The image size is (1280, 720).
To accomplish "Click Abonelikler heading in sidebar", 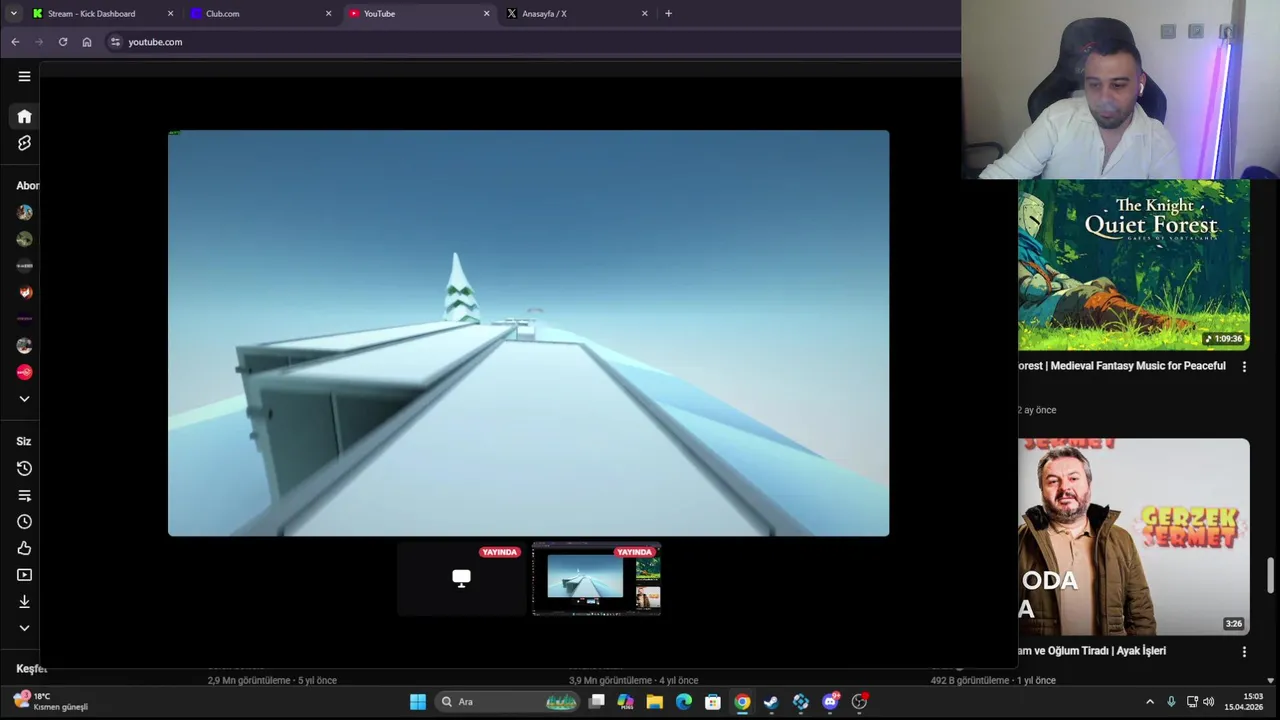I will click(x=28, y=186).
